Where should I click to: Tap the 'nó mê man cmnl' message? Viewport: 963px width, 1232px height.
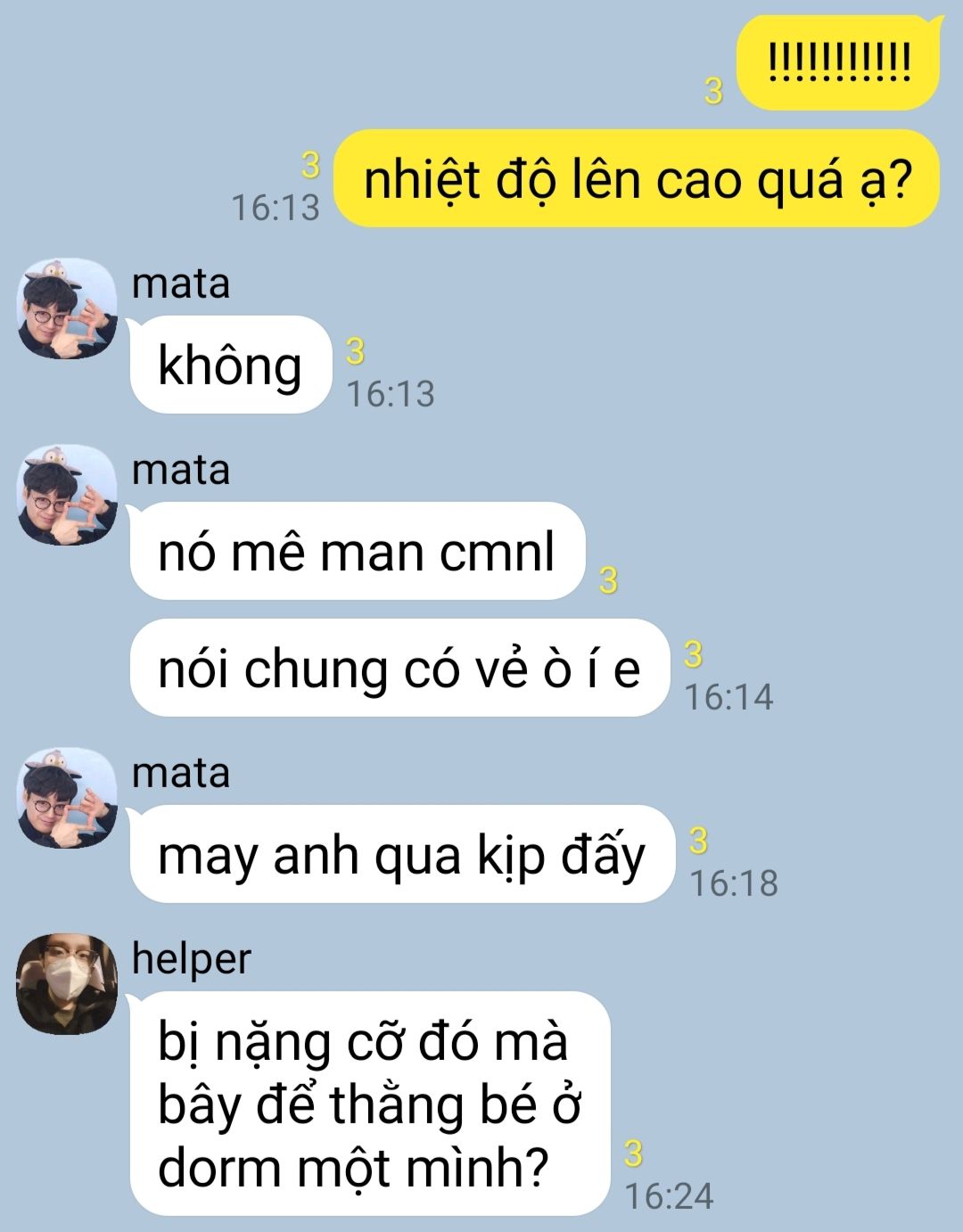pos(357,551)
